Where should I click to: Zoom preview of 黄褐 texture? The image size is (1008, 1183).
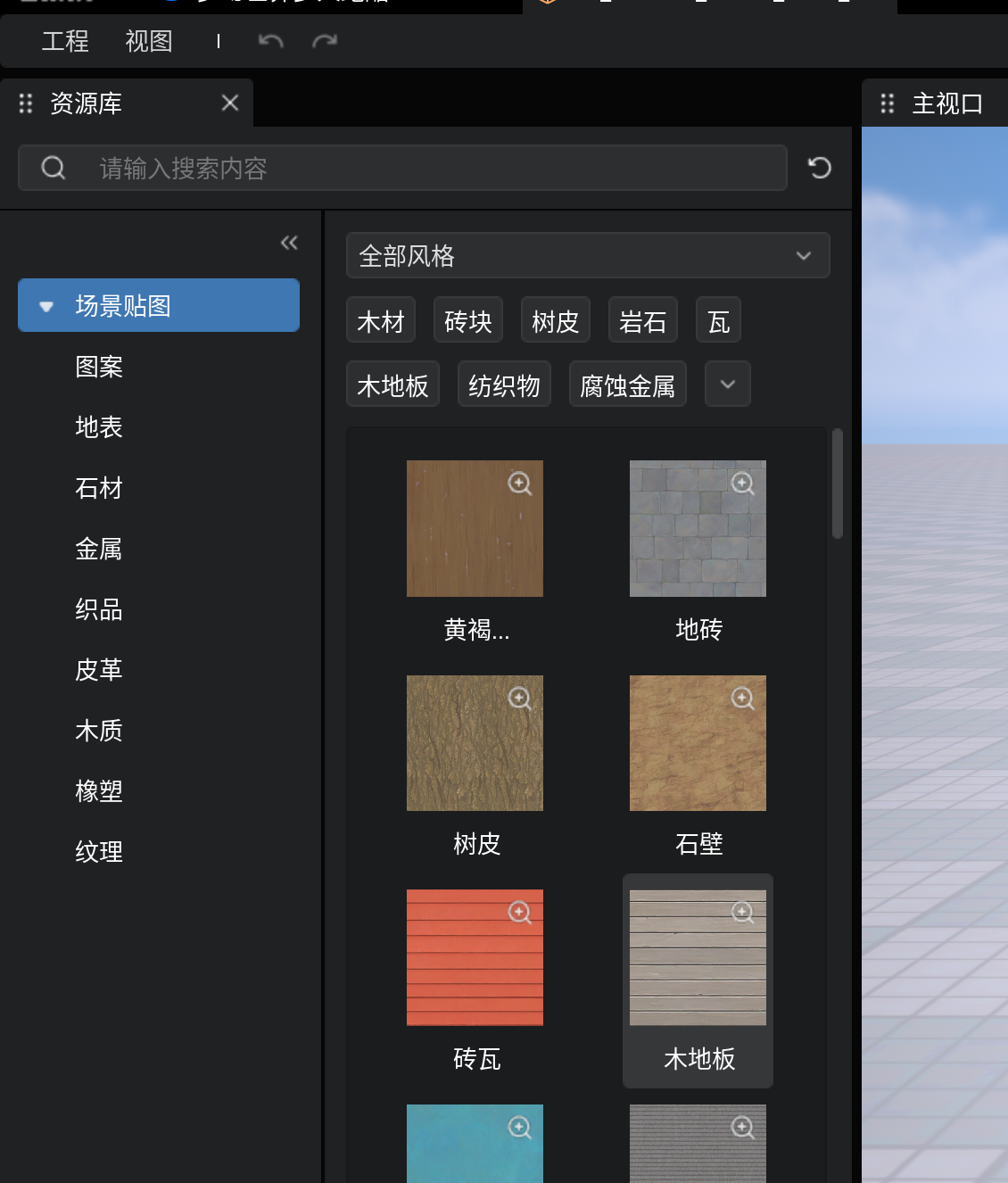pos(520,484)
